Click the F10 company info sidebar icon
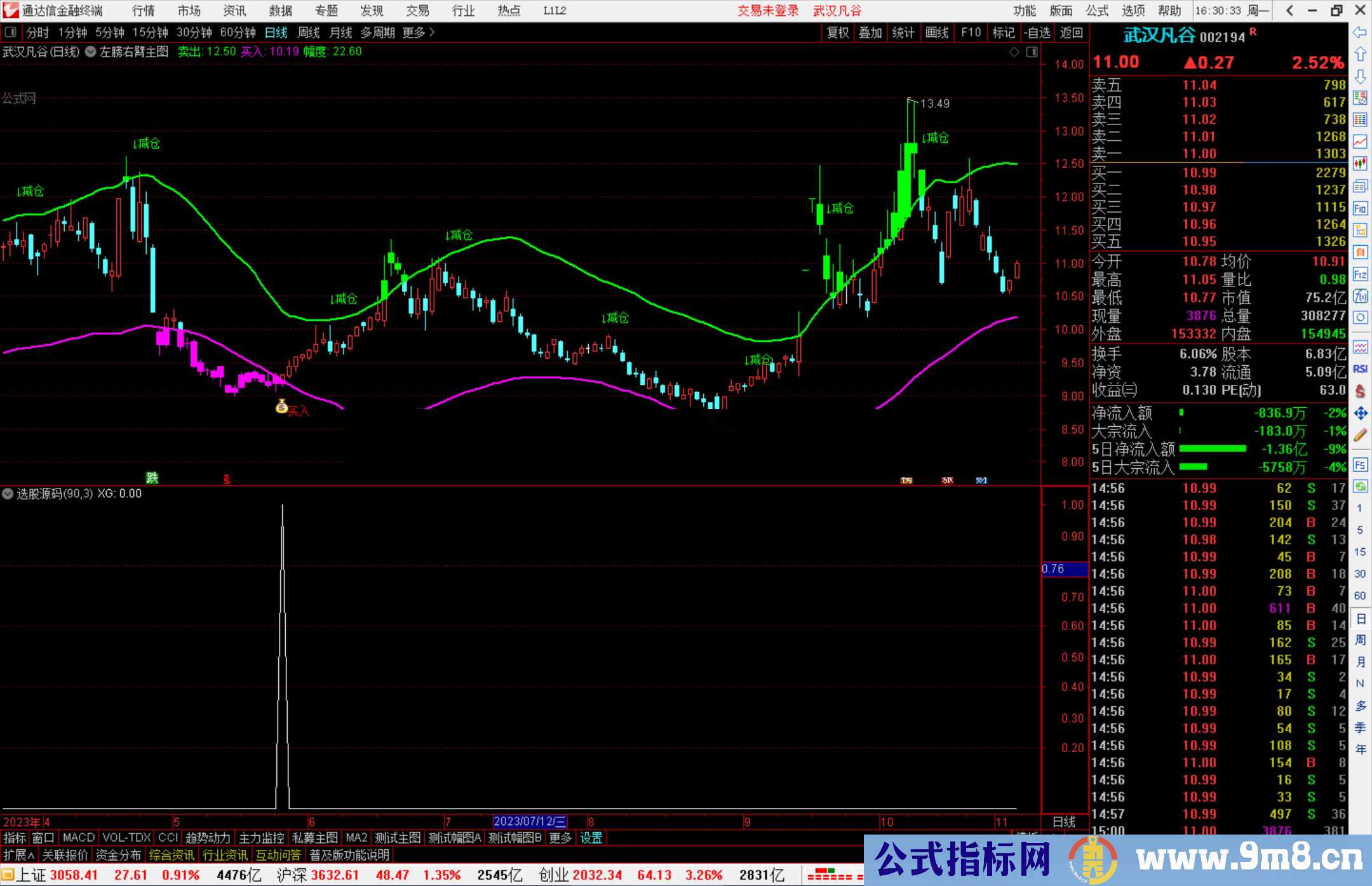Image resolution: width=1372 pixels, height=886 pixels. point(1360,208)
